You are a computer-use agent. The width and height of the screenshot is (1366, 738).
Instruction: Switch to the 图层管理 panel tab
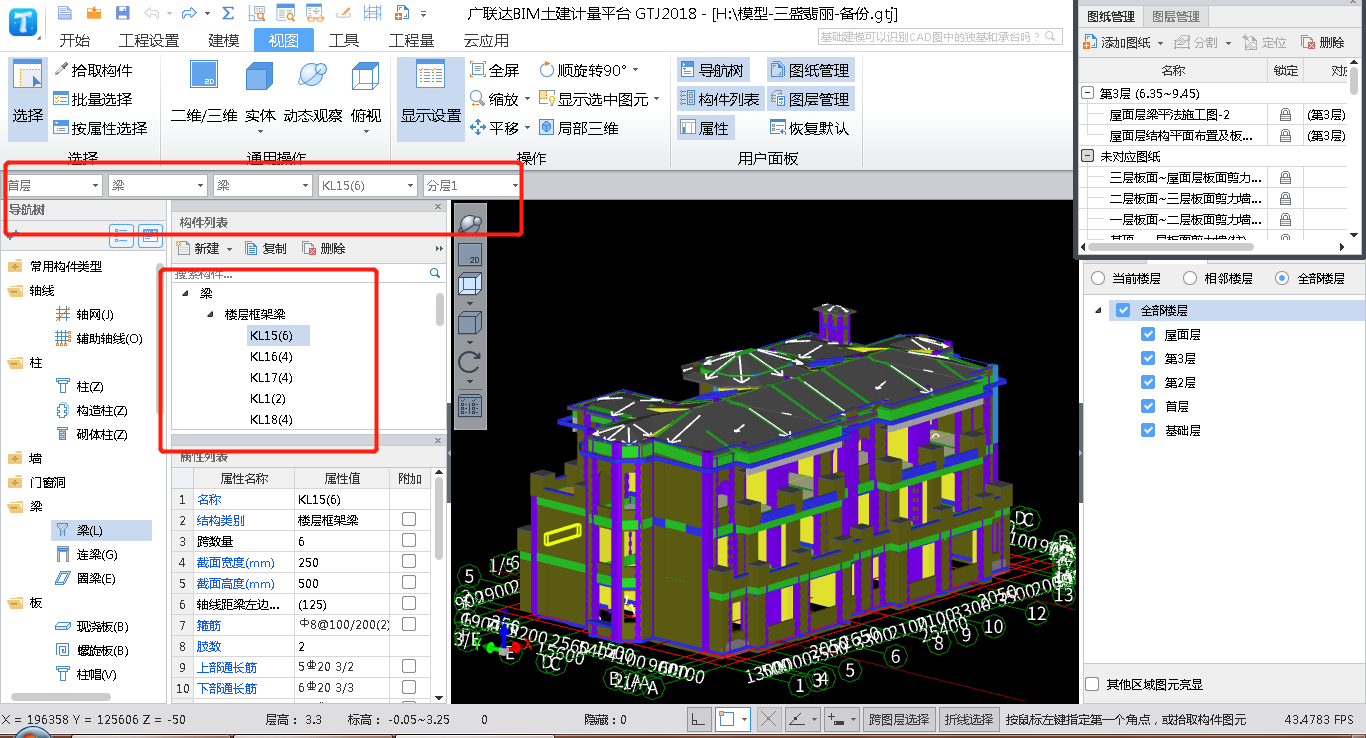click(x=1176, y=16)
